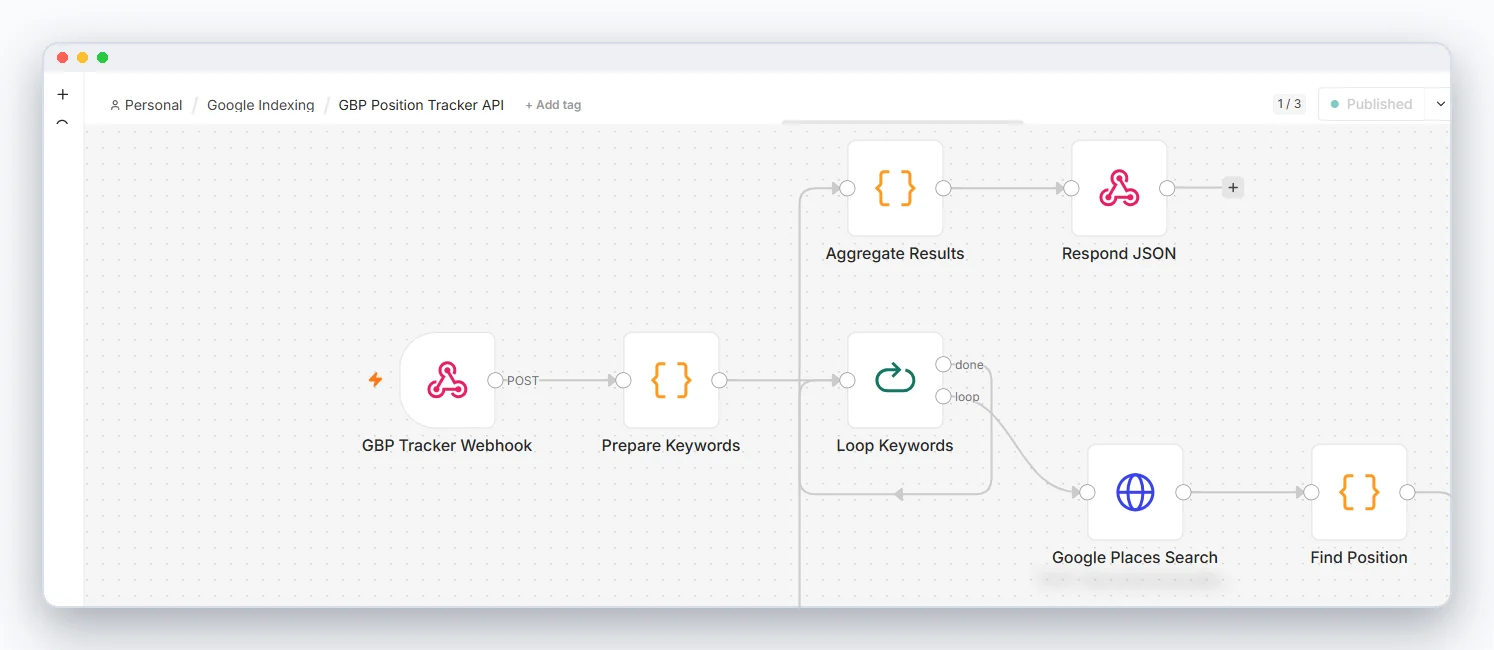The width and height of the screenshot is (1494, 650).
Task: Click the Google Places Search output connector
Action: pyautogui.click(x=1183, y=492)
